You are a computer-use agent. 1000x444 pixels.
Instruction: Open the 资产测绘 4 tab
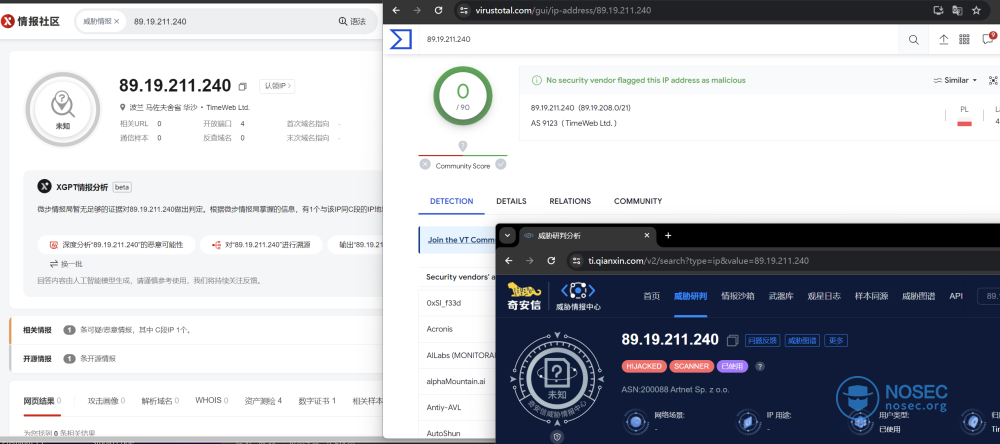click(263, 401)
